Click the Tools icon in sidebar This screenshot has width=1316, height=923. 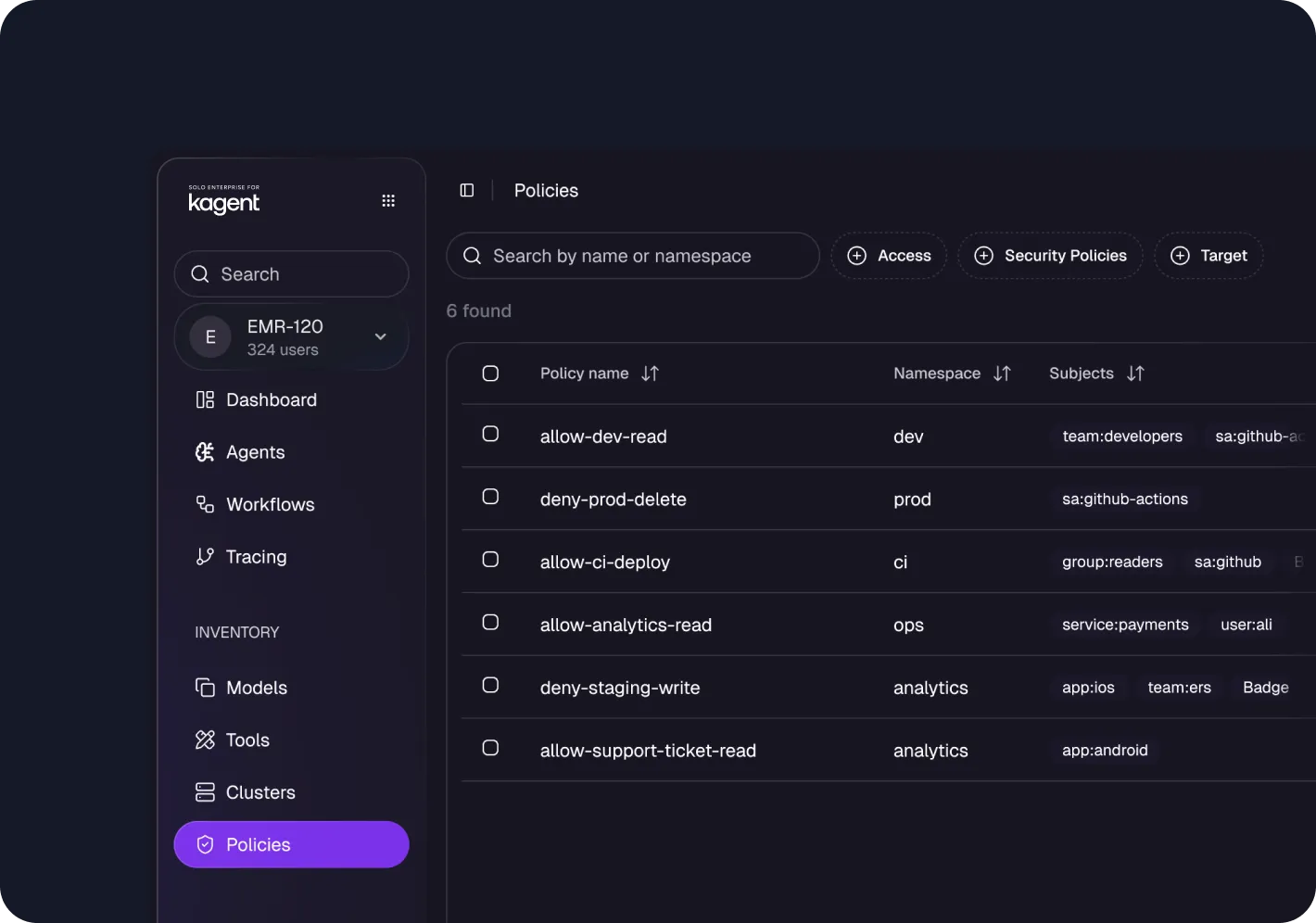205,740
